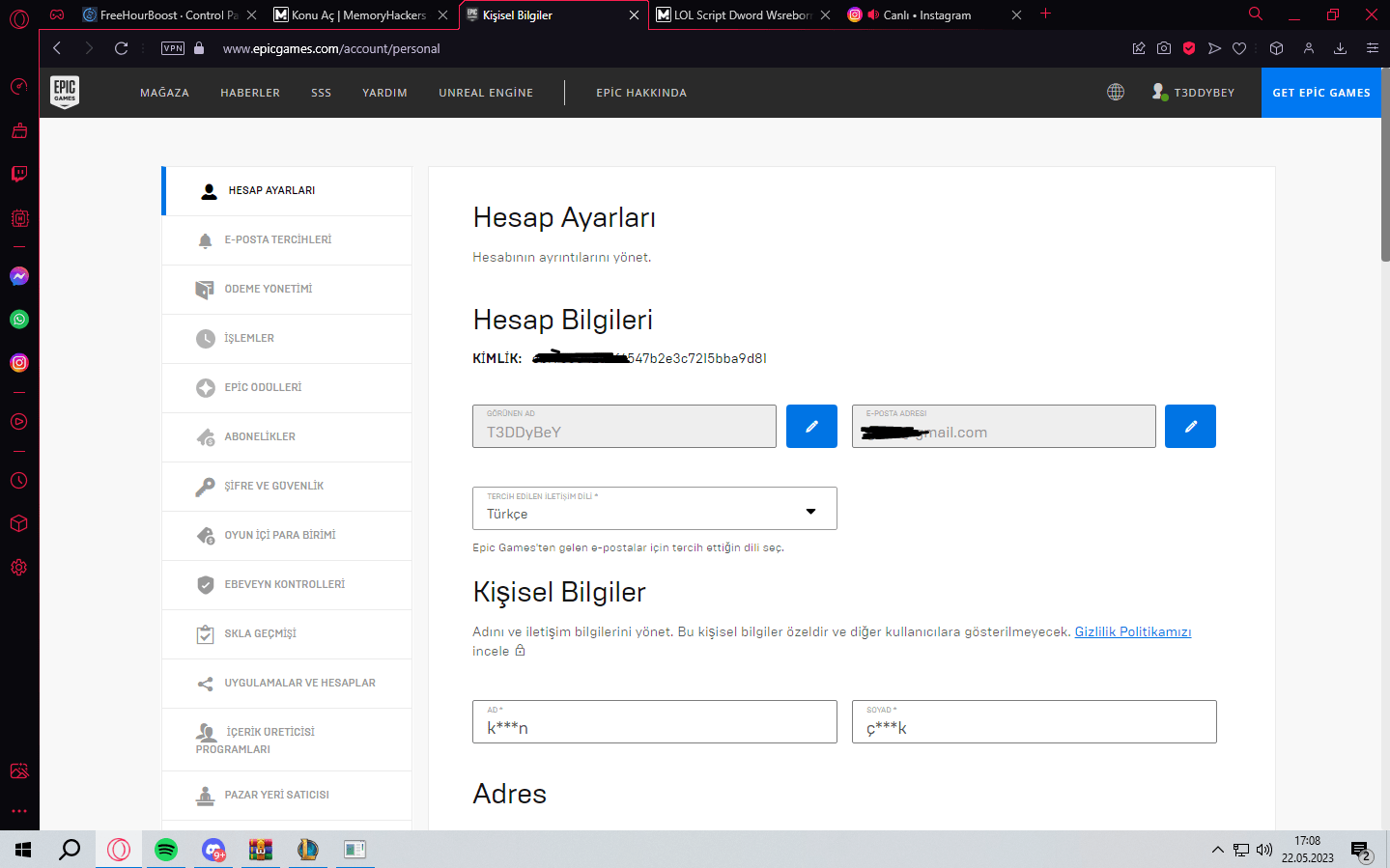This screenshot has width=1390, height=868.
Task: Open the language globe icon
Action: point(1116,92)
